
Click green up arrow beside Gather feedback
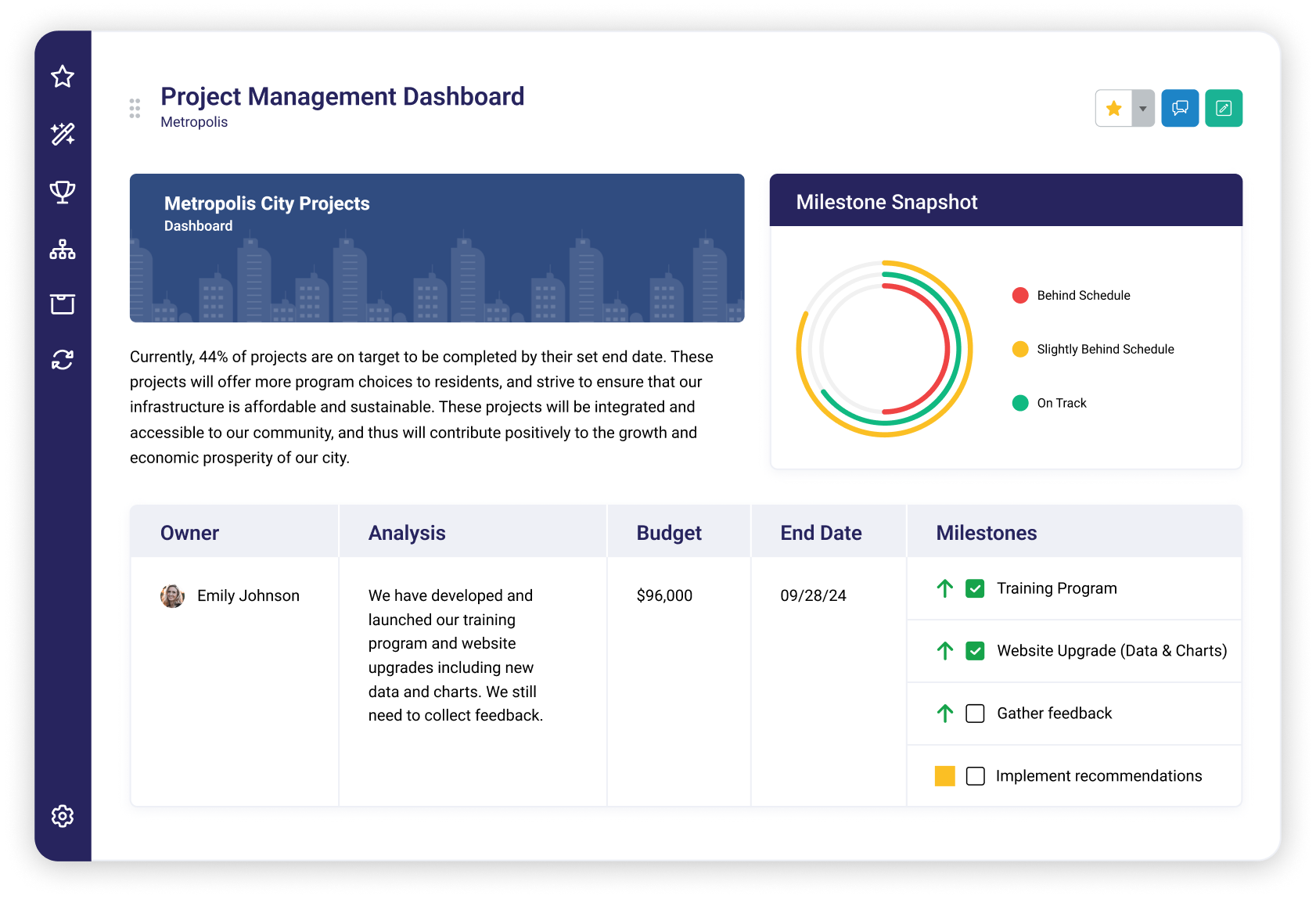click(x=945, y=714)
